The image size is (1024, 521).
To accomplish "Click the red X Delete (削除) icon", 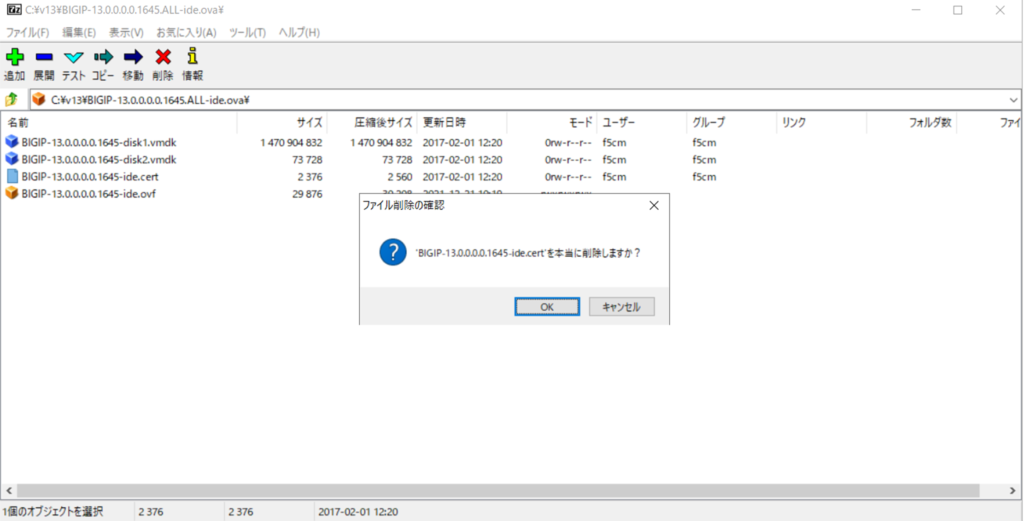I will pos(163,57).
